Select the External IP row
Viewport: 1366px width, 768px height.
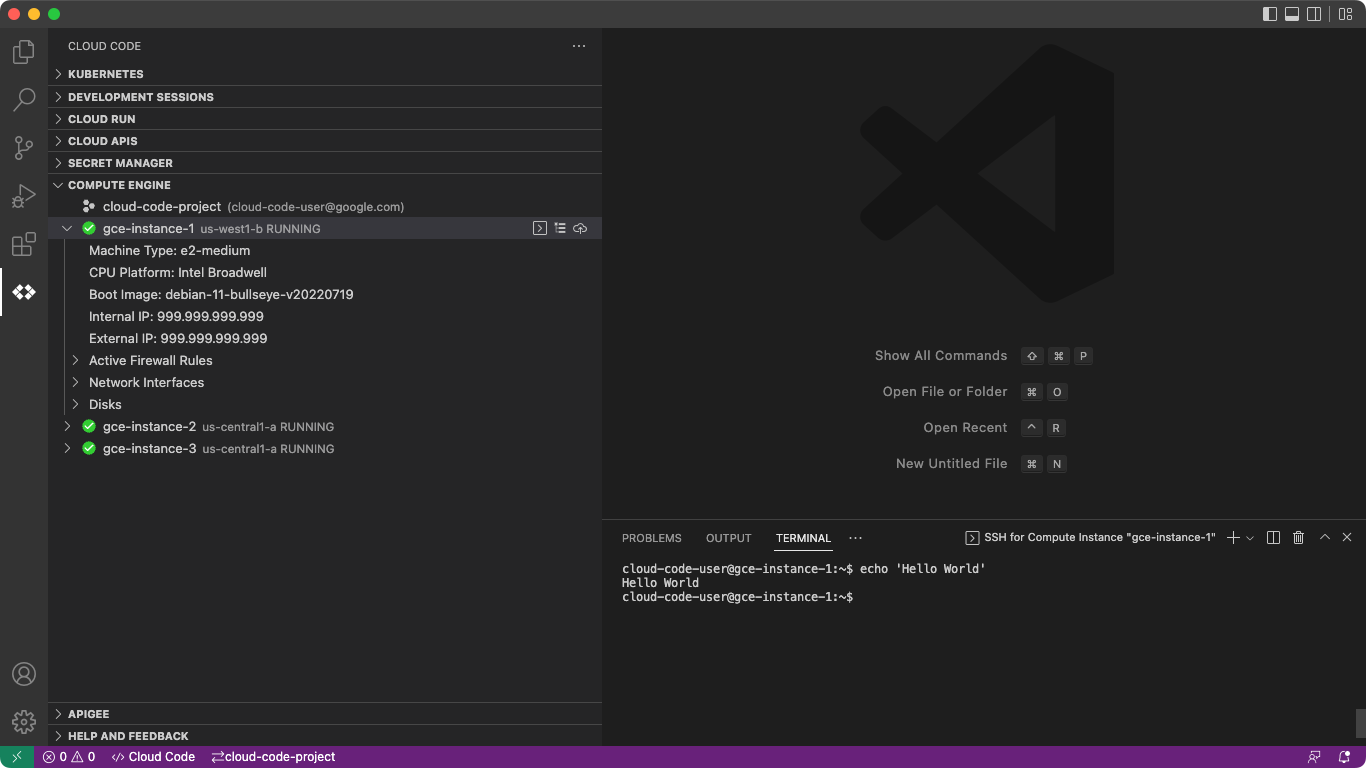pyautogui.click(x=325, y=339)
